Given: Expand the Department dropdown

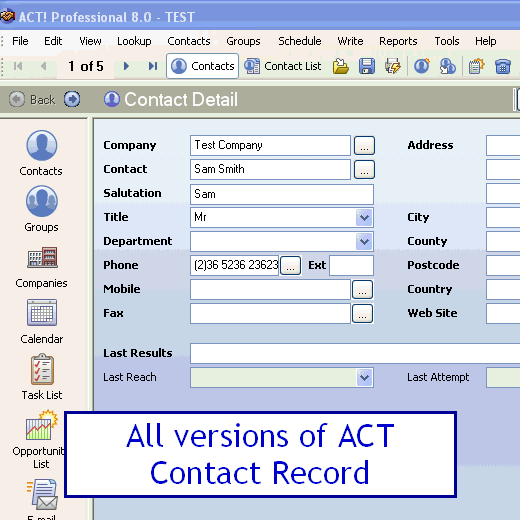Looking at the screenshot, I should 364,241.
